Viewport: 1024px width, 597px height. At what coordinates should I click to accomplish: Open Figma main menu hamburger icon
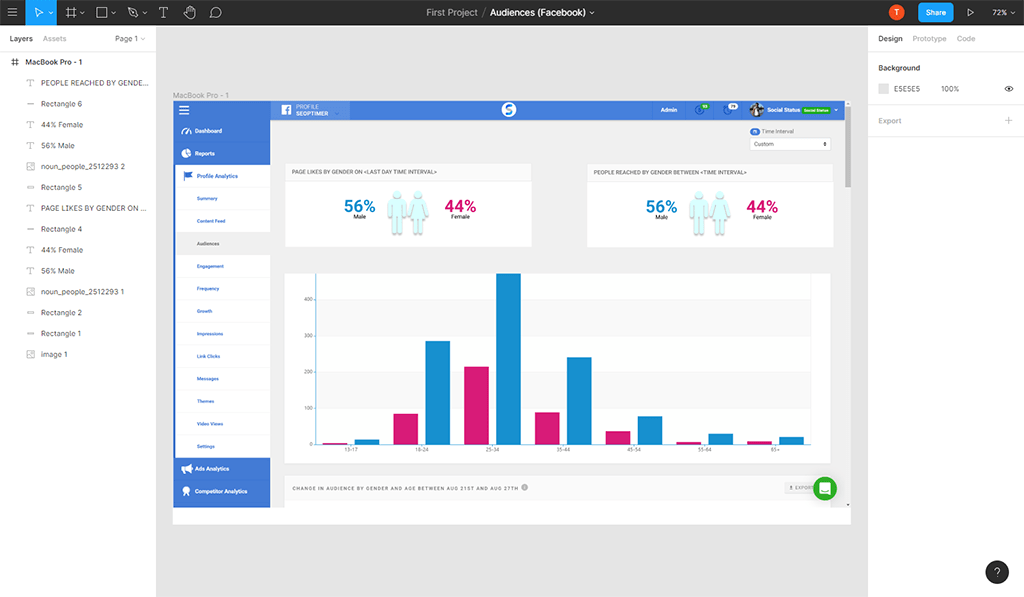click(x=12, y=12)
